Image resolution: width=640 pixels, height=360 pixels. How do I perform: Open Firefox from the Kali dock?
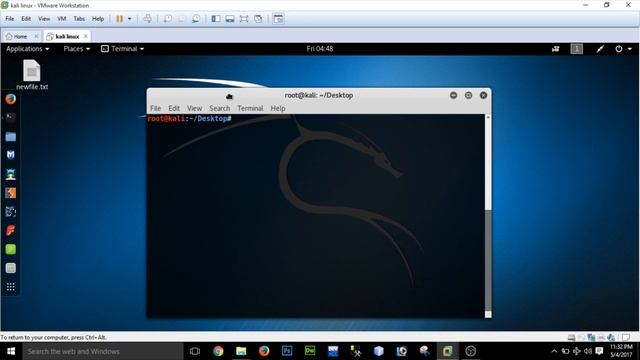point(11,99)
